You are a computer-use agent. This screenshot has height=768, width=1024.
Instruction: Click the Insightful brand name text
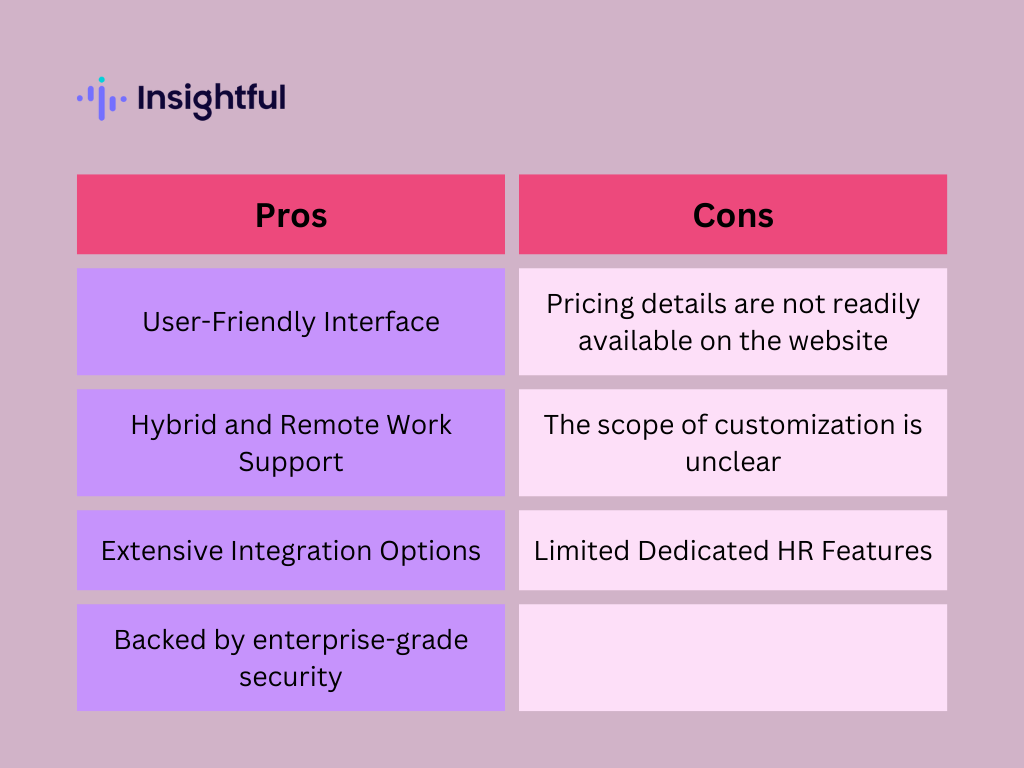(211, 98)
